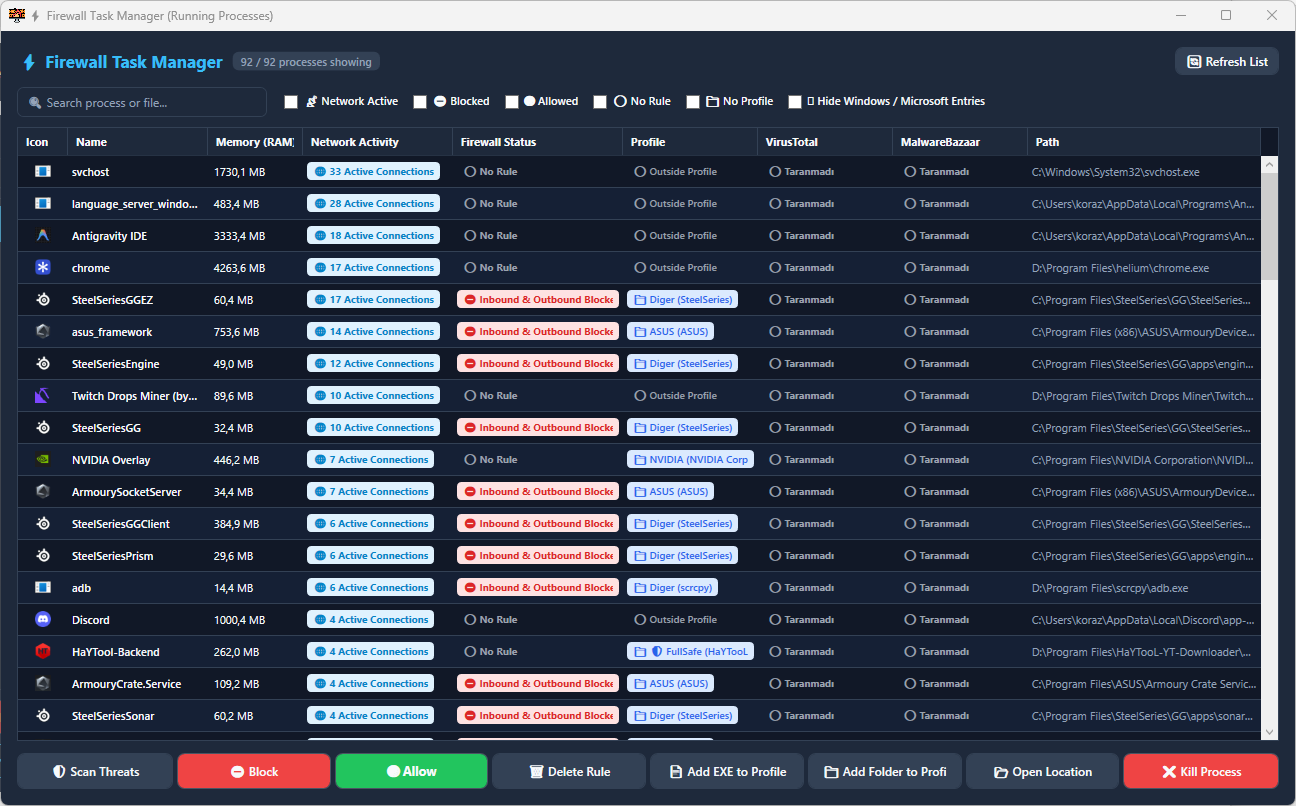Check the Allowed filter checkbox
Image resolution: width=1296 pixels, height=806 pixels.
512,102
